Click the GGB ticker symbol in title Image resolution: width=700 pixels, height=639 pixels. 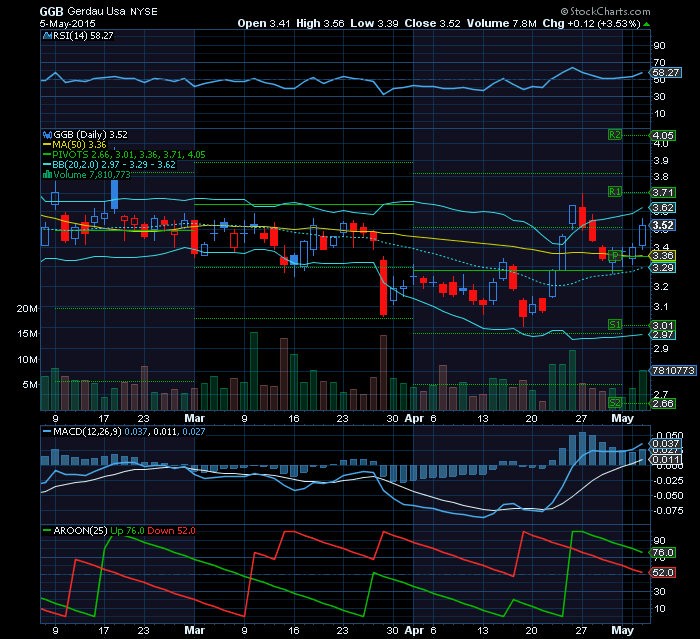point(51,12)
